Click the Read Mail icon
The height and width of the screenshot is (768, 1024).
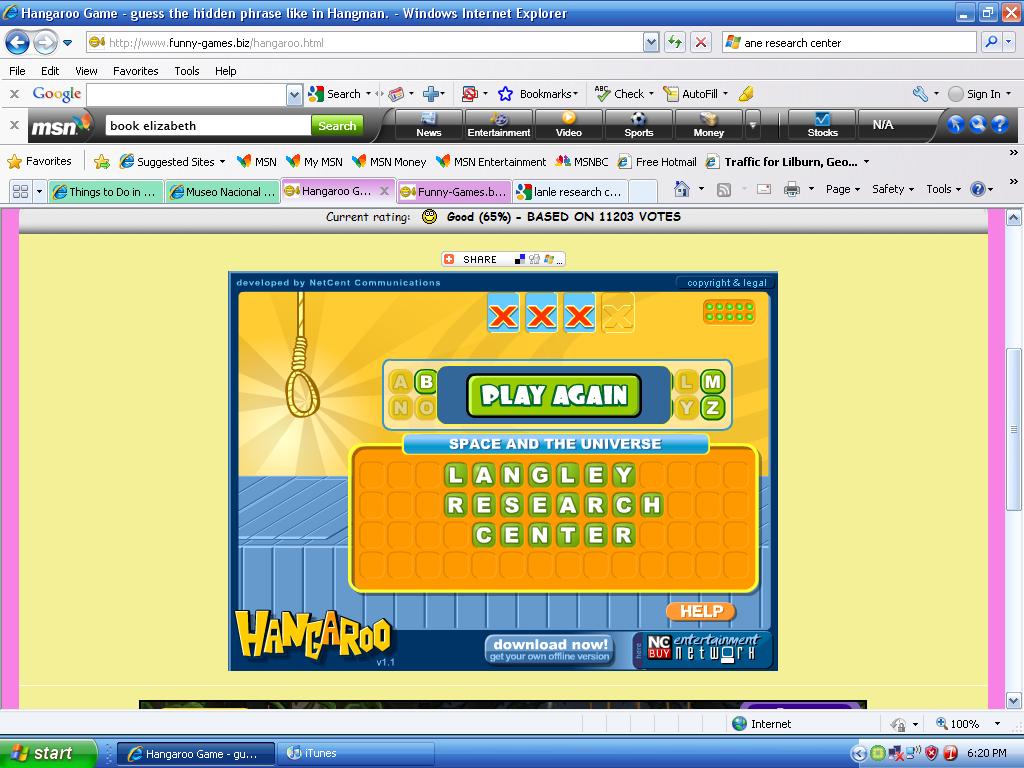pos(763,189)
